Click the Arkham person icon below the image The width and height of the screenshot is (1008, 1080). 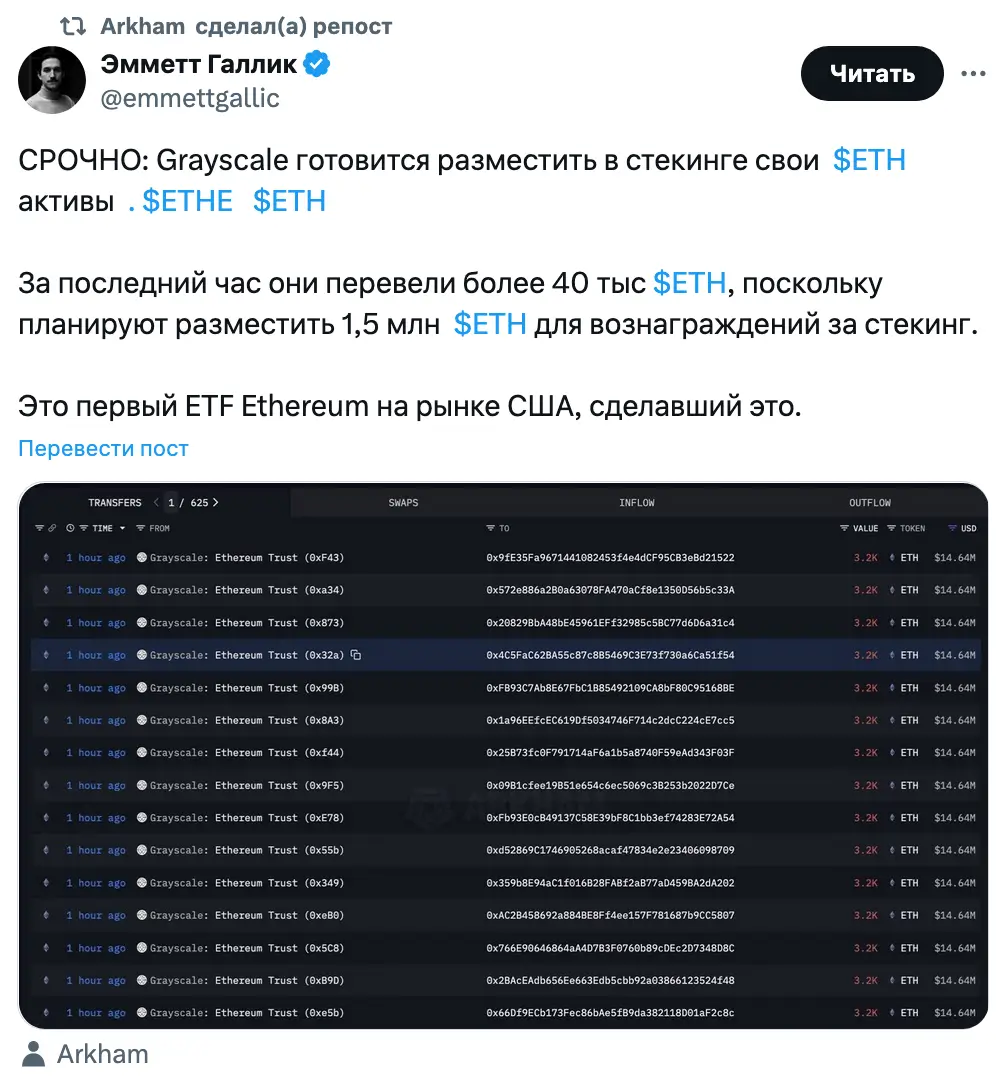pos(34,1054)
